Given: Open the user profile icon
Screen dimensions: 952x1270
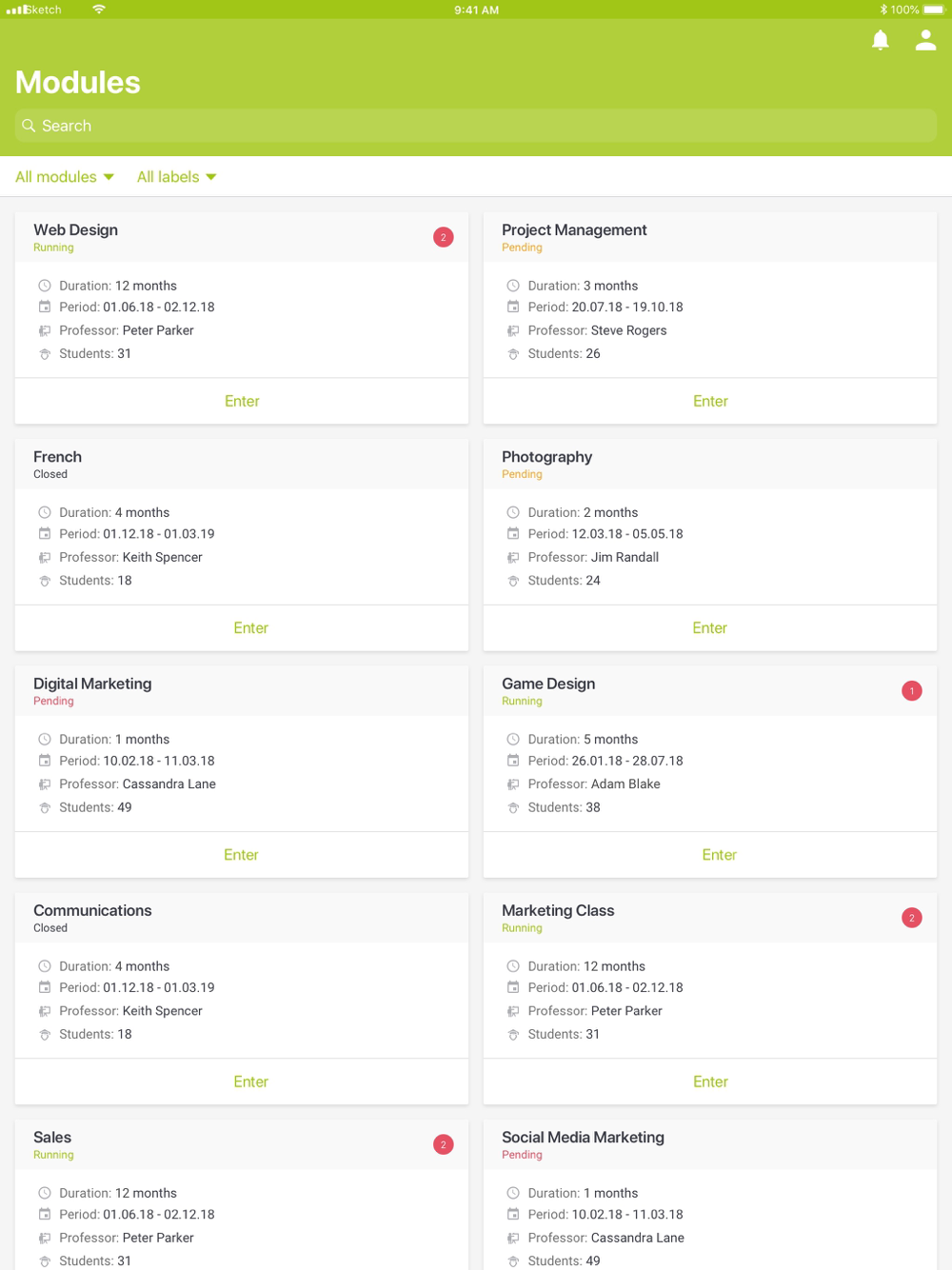Looking at the screenshot, I should [925, 40].
